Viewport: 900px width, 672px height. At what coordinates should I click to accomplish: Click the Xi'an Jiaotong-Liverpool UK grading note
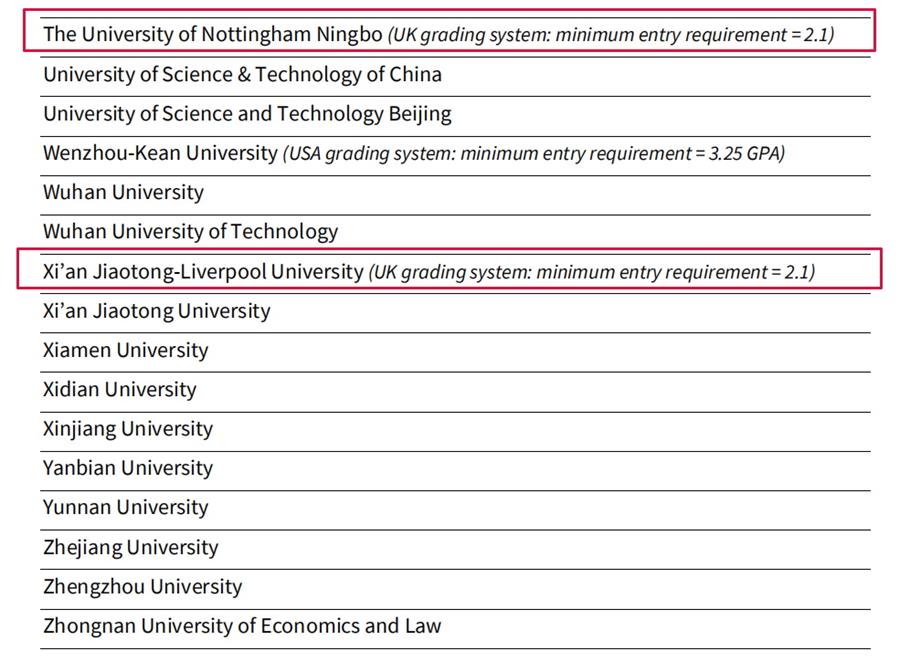[x=592, y=272]
